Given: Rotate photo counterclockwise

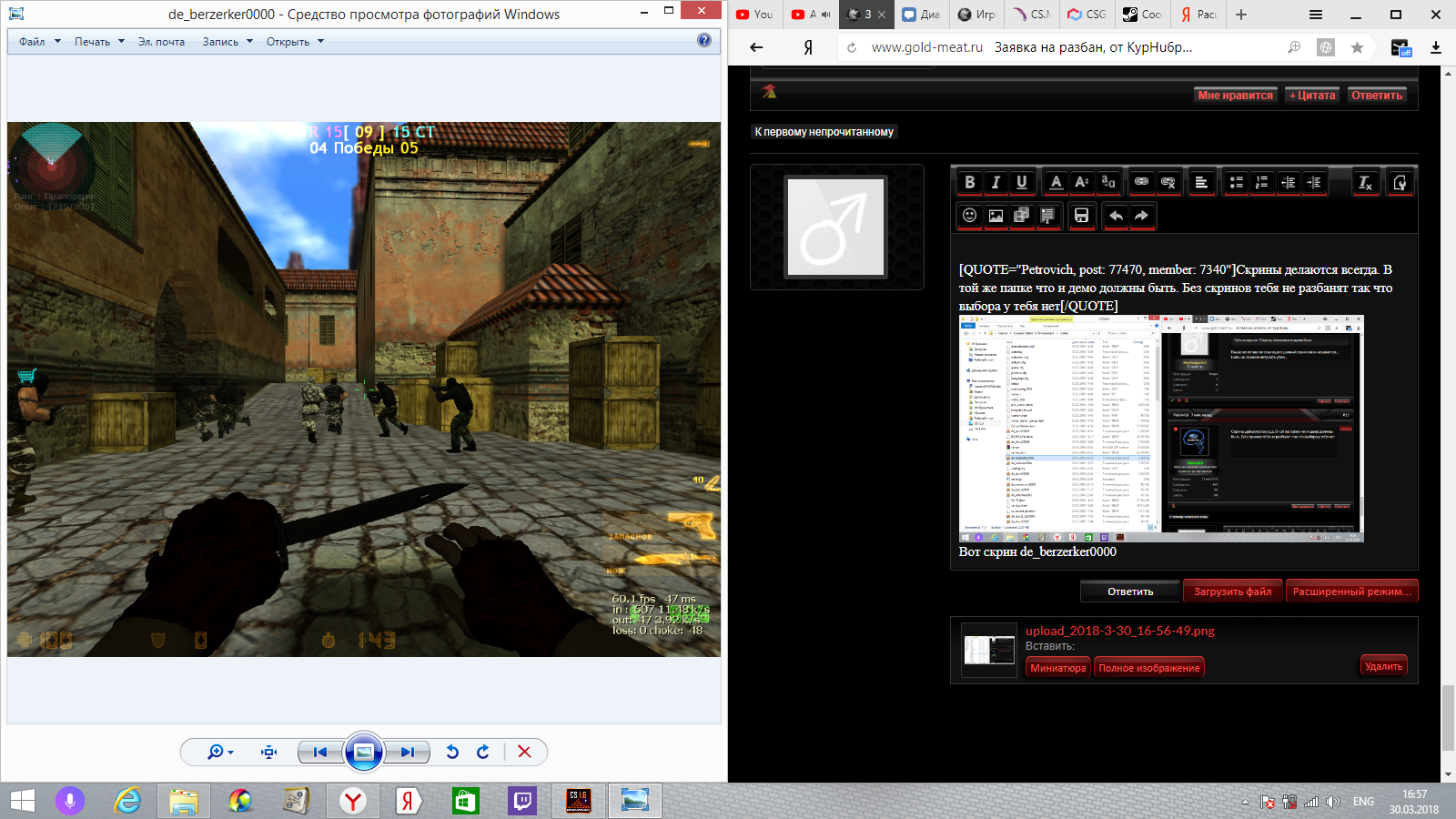Looking at the screenshot, I should pos(452,752).
